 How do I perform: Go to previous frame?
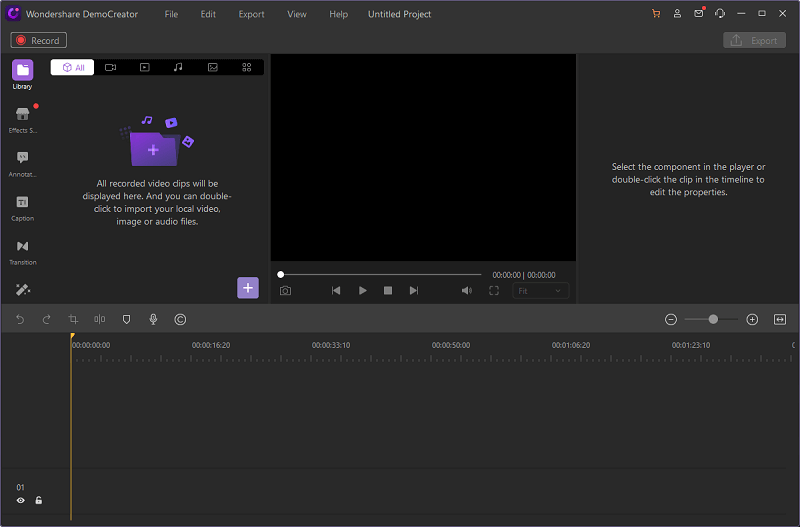click(336, 291)
